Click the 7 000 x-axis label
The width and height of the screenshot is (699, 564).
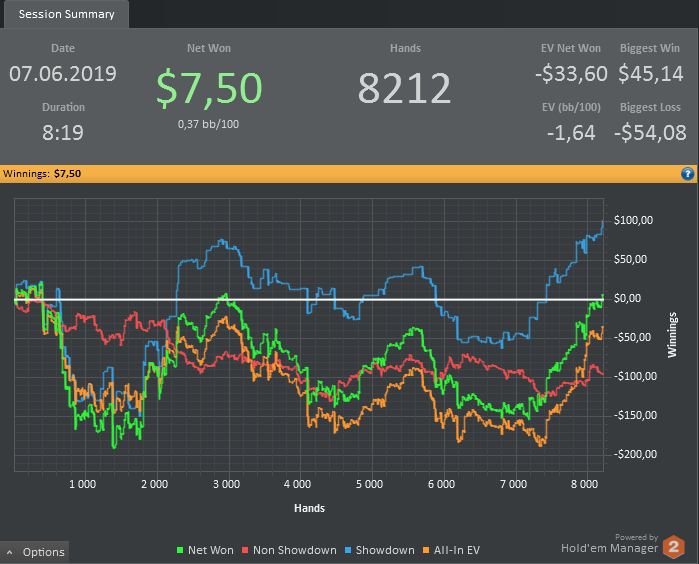pyautogui.click(x=513, y=484)
